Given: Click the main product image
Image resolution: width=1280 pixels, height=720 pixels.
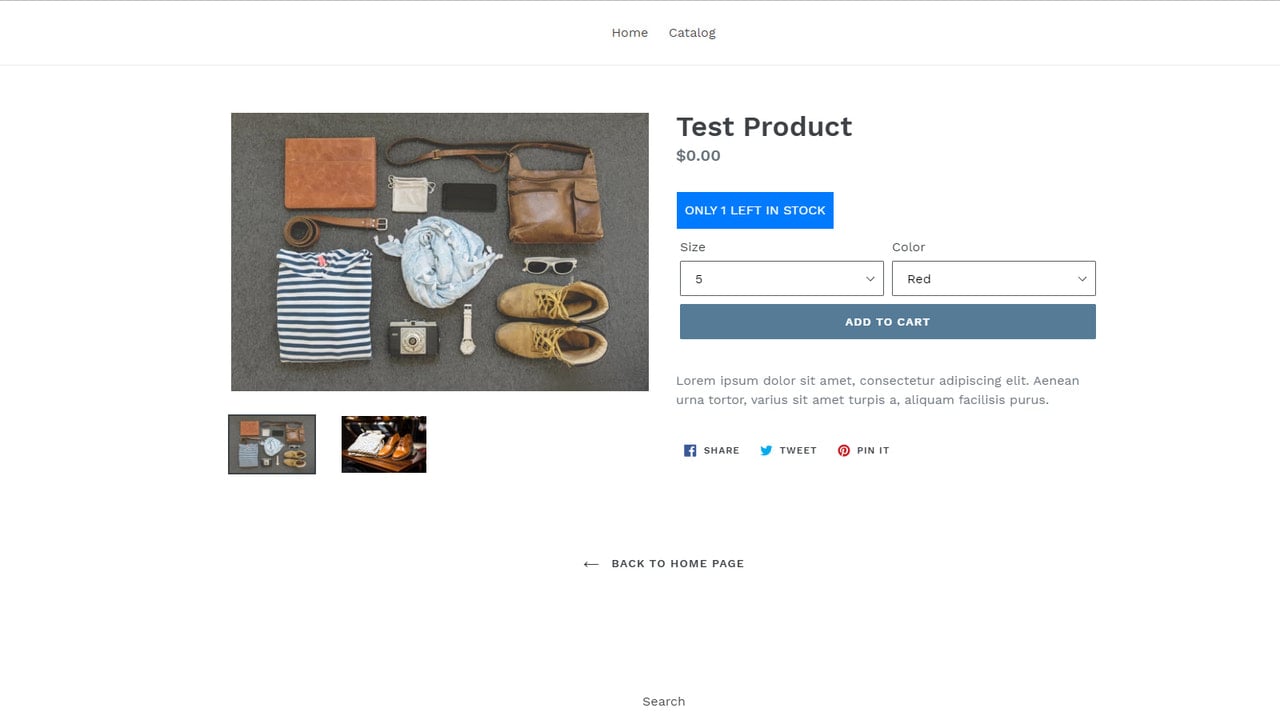Looking at the screenshot, I should (440, 252).
